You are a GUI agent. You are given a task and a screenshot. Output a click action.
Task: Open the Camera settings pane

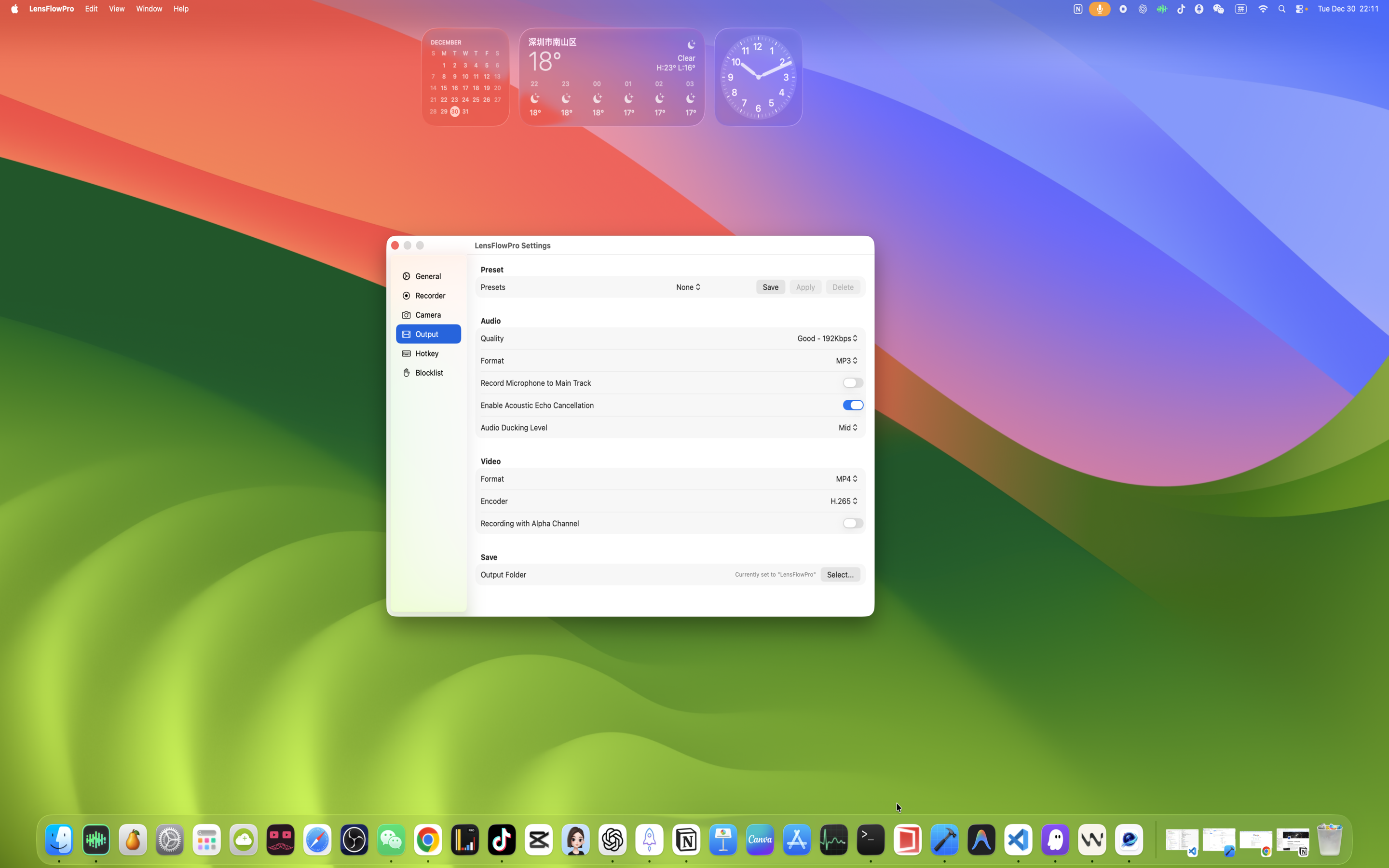[x=428, y=315]
